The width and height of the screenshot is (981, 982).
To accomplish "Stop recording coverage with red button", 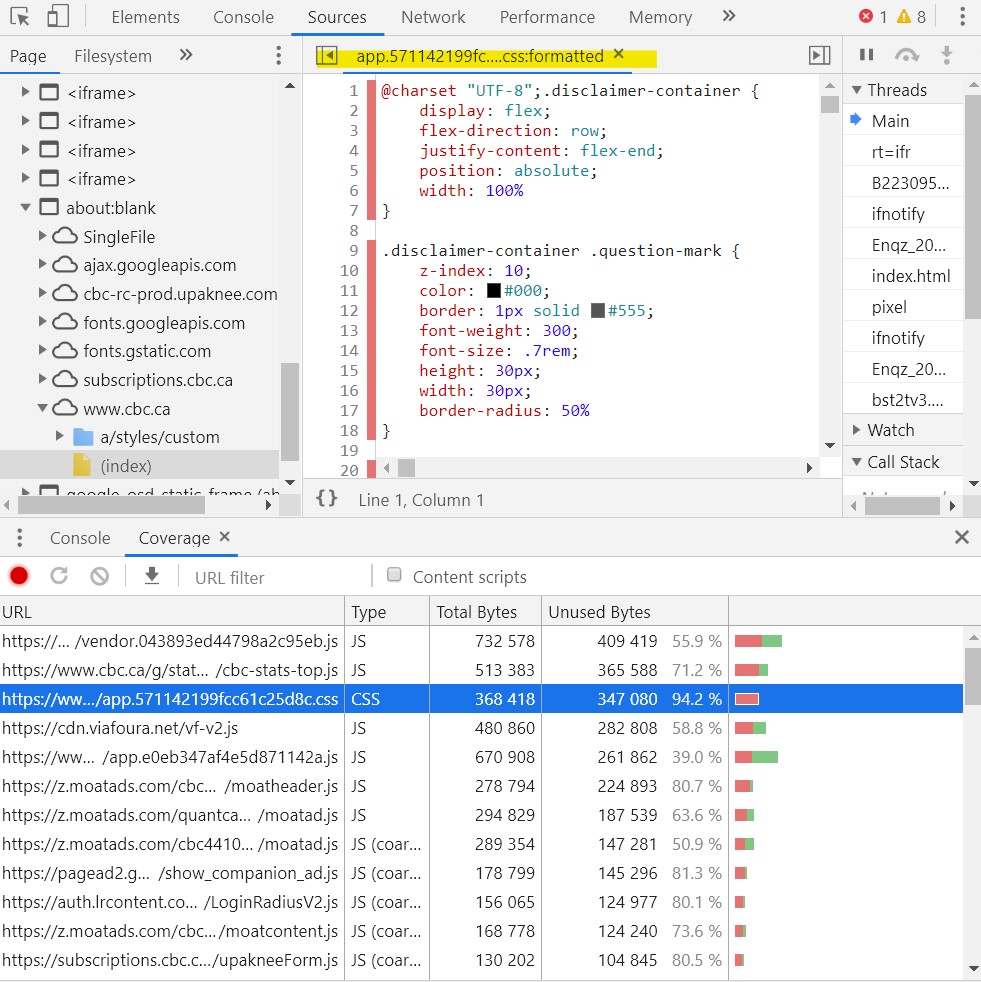I will click(x=19, y=576).
